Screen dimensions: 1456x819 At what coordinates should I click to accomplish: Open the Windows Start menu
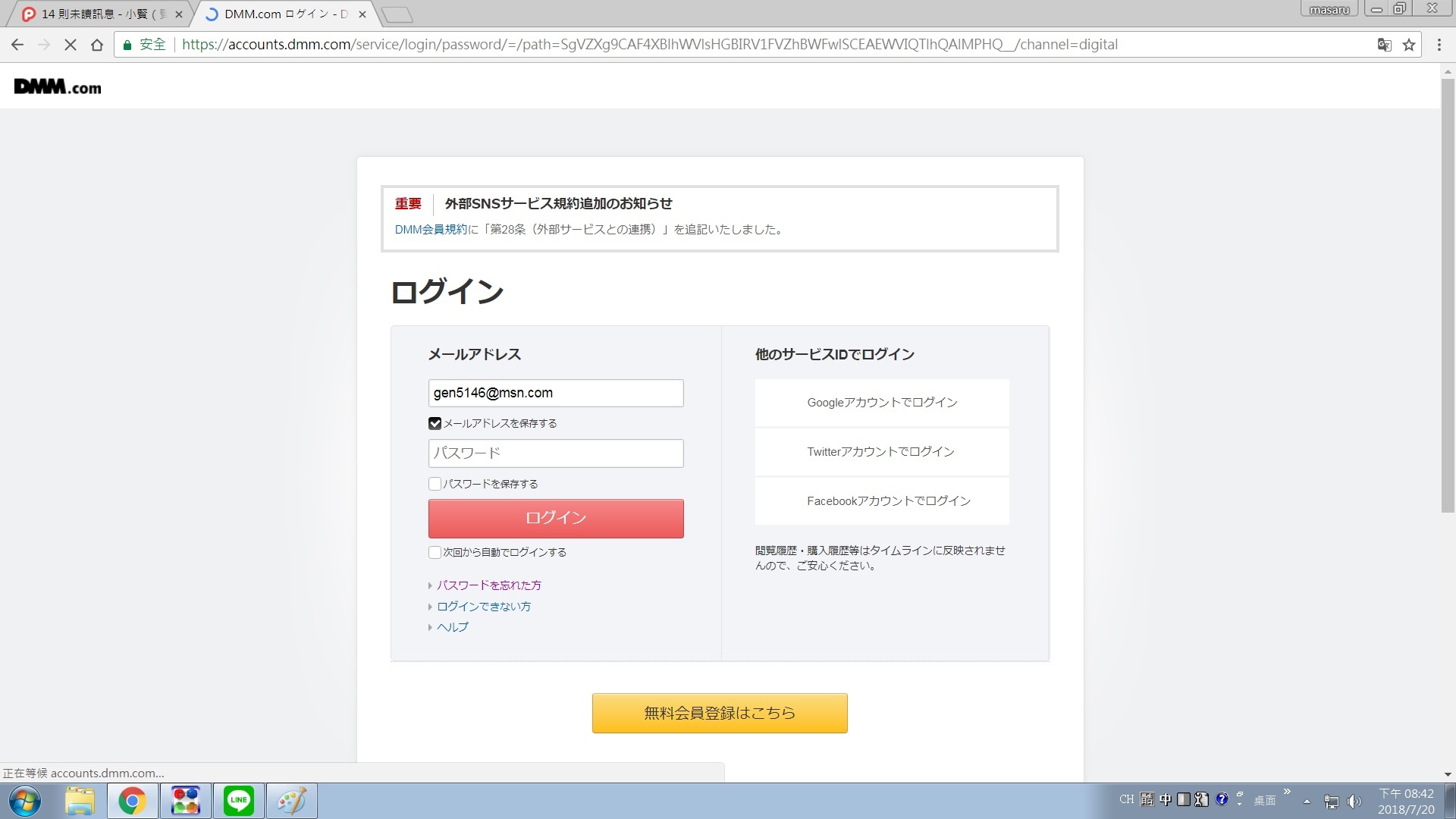(24, 801)
